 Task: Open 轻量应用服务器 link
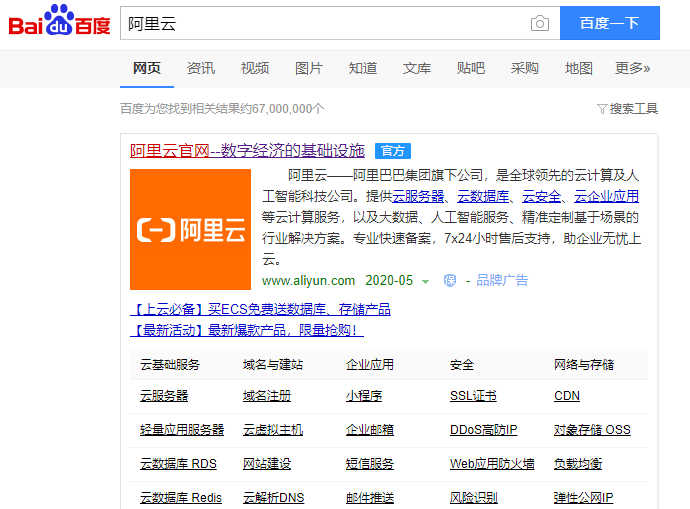point(182,430)
